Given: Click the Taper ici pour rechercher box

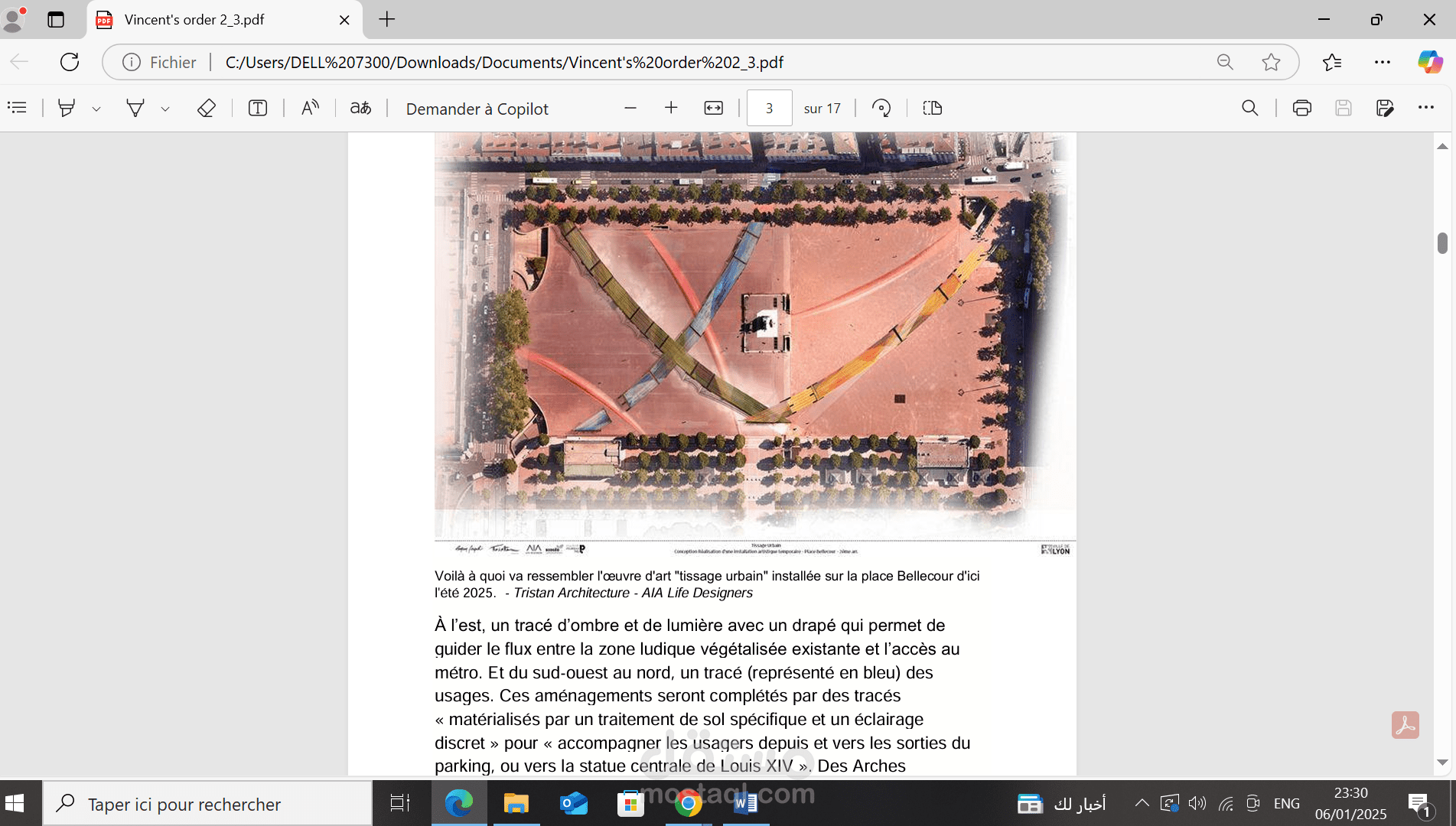Looking at the screenshot, I should [x=207, y=804].
